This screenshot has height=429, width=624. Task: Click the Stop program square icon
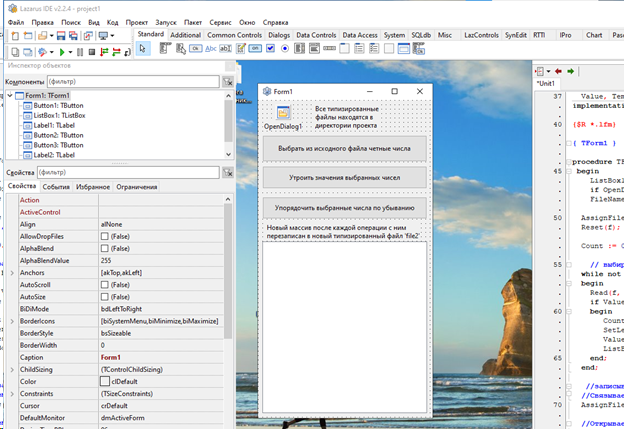pyautogui.click(x=91, y=50)
